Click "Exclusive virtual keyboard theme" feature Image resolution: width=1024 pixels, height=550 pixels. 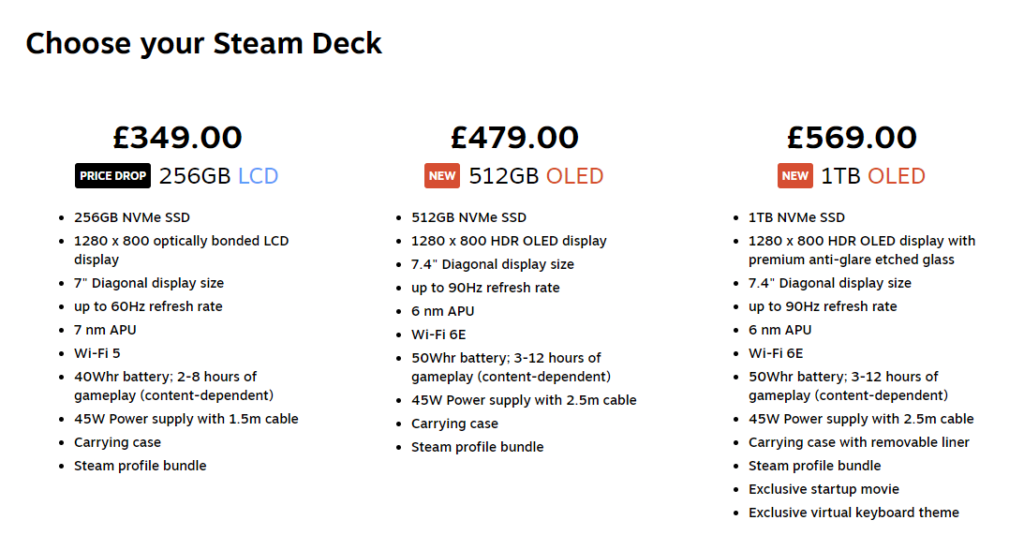(854, 512)
